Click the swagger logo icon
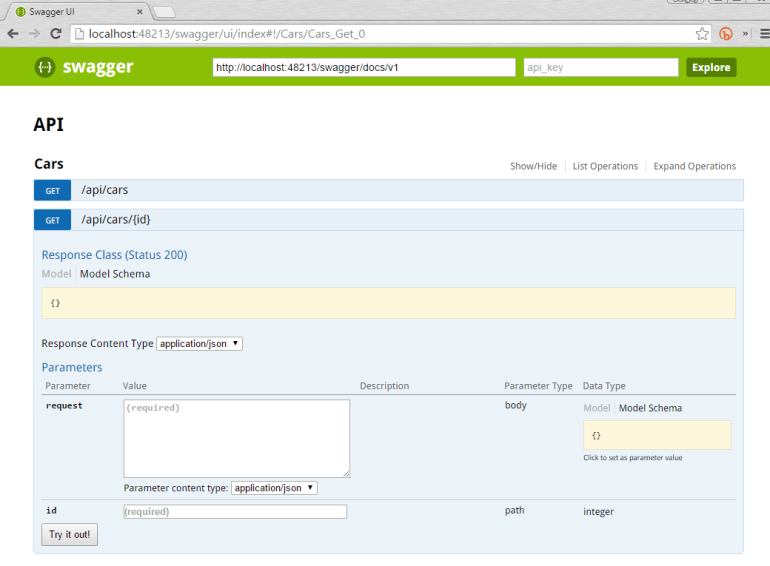Viewport: 770px width, 566px height. coord(45,67)
